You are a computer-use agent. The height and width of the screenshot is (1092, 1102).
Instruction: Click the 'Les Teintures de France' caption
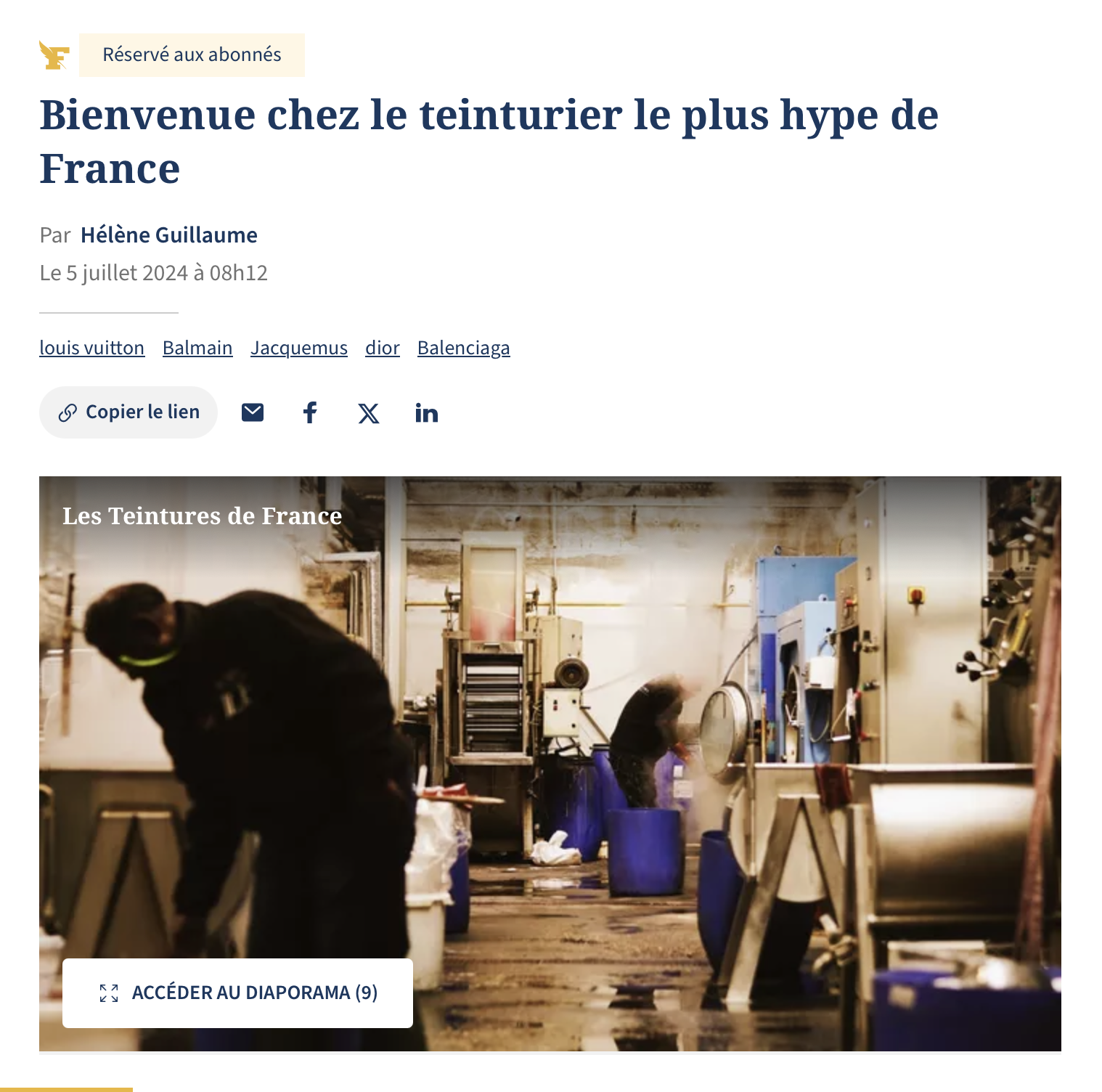pyautogui.click(x=202, y=516)
